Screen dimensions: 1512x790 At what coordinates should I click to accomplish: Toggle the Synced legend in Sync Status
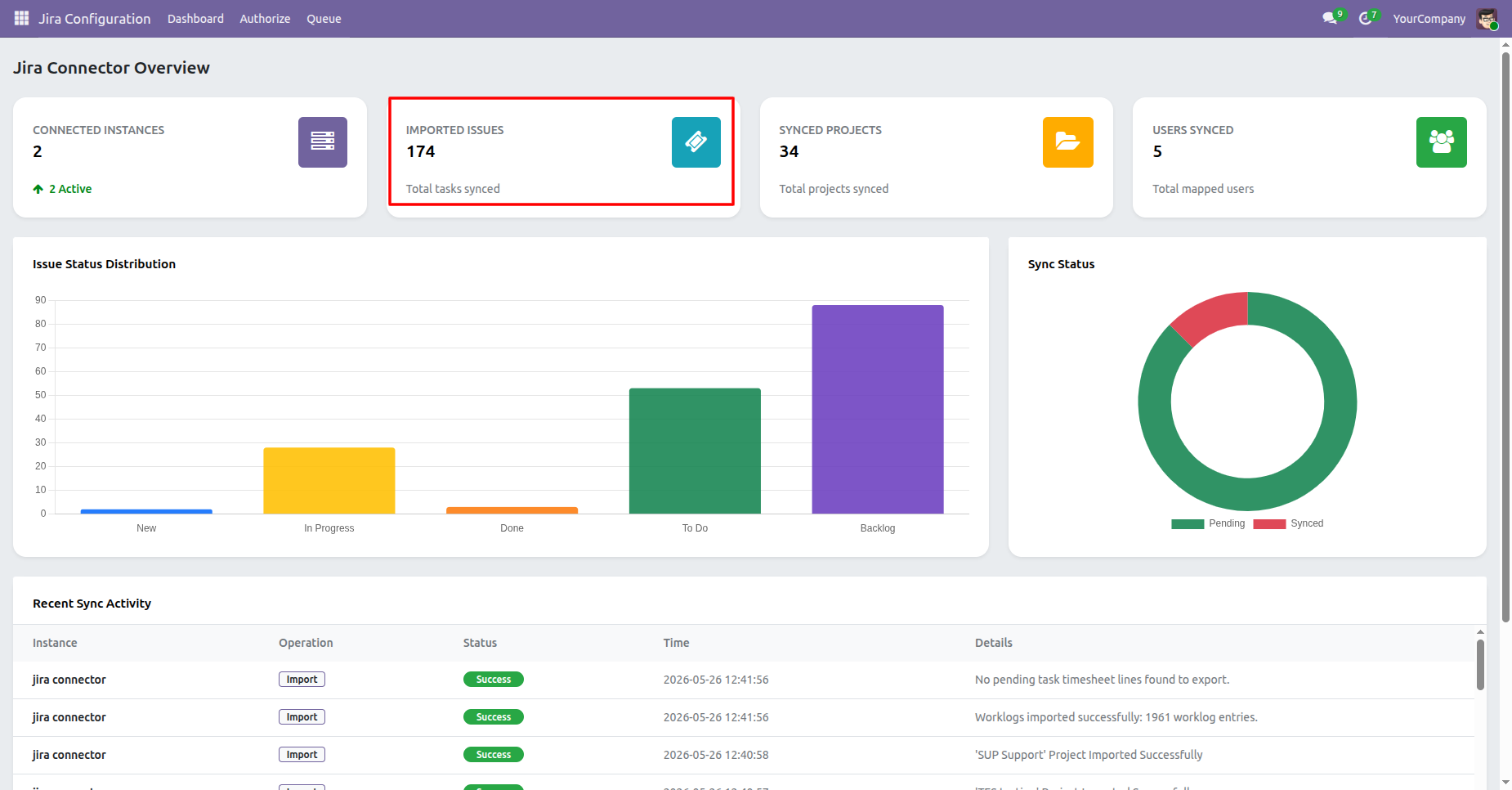pyautogui.click(x=1288, y=523)
